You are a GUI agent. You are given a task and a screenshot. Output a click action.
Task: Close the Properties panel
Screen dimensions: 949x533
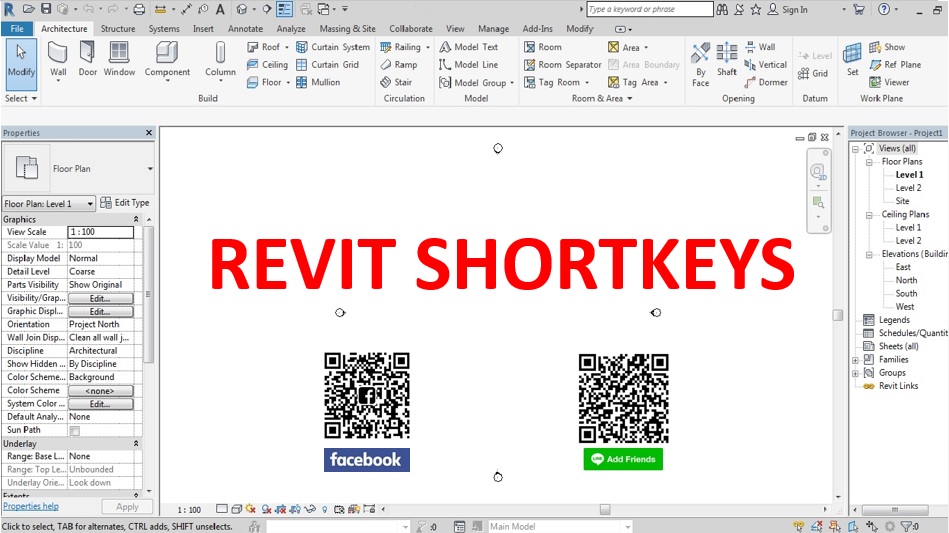tap(149, 133)
